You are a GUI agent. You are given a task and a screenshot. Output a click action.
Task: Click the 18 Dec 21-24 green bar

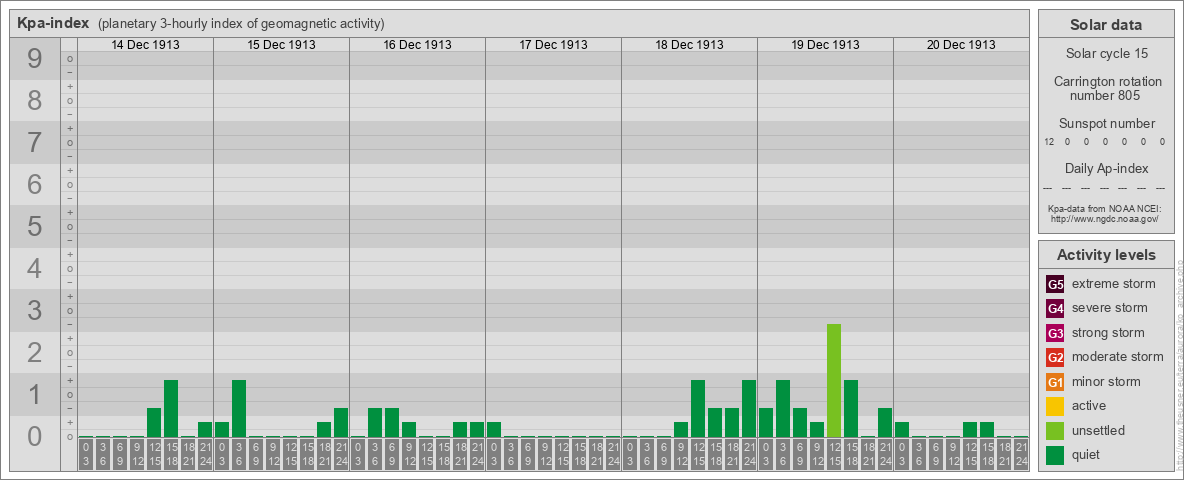coord(749,408)
